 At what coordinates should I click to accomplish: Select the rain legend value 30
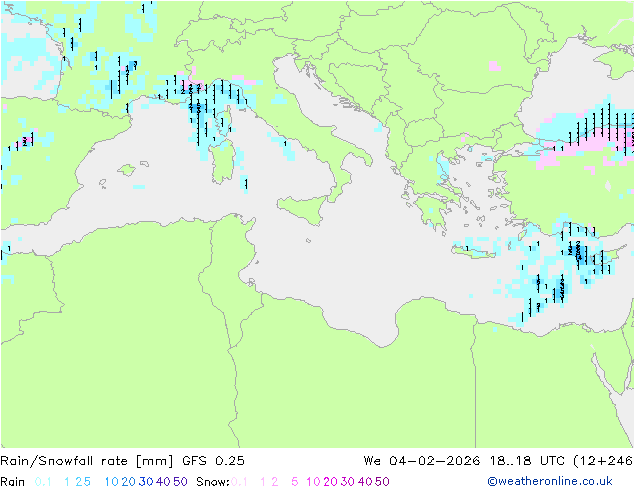pos(146,482)
